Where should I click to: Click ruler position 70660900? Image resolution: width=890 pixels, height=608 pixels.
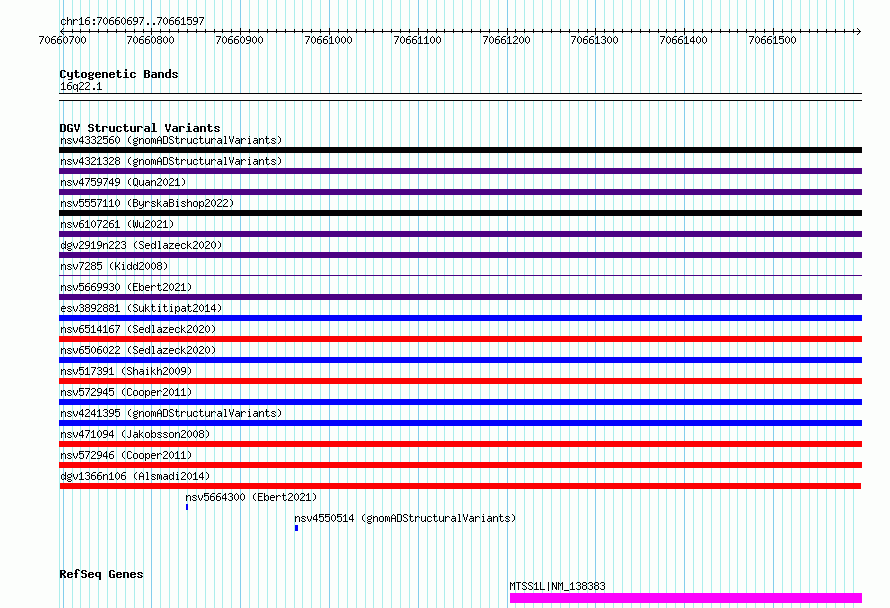[240, 40]
